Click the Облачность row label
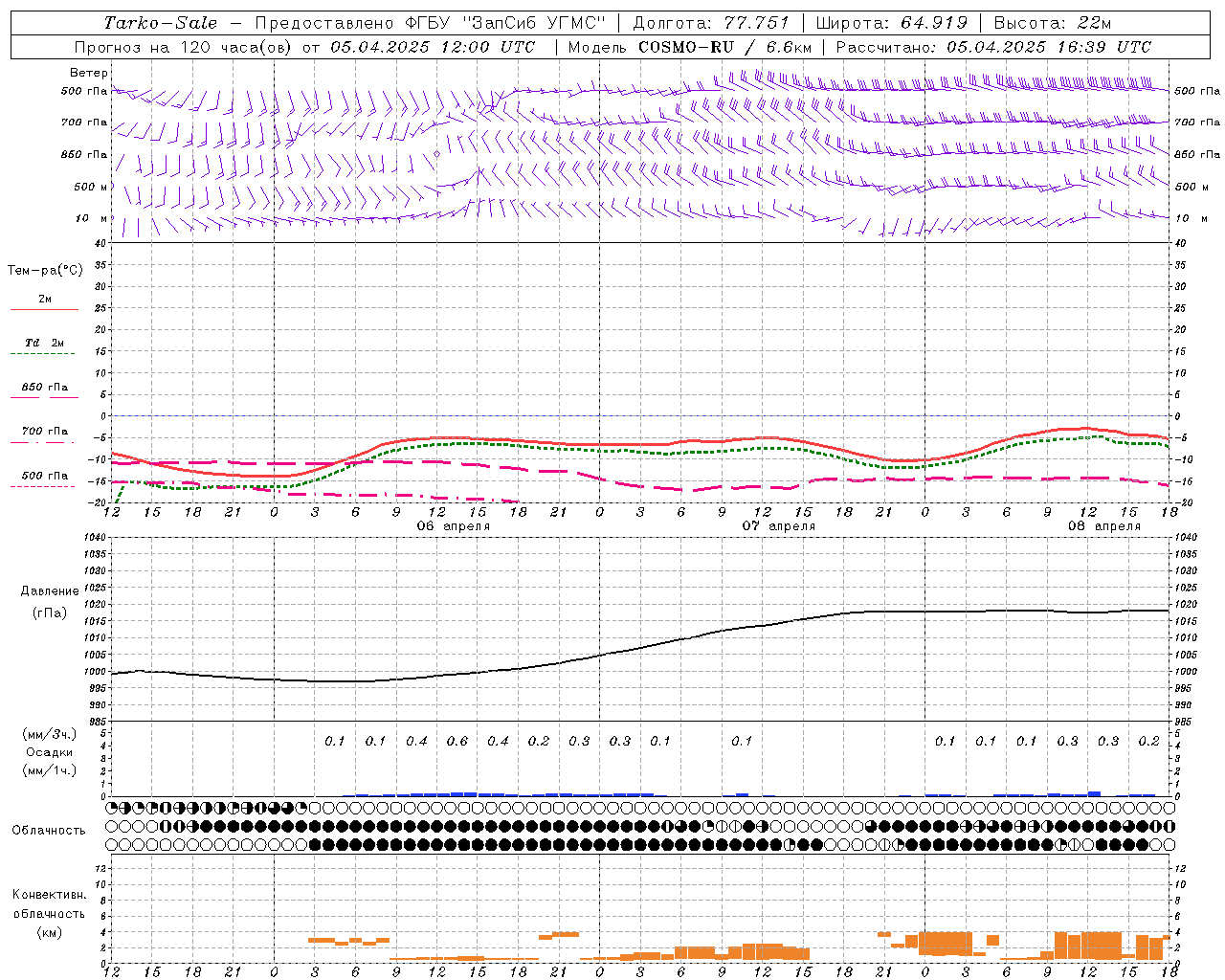Screen dimensions: 1225x980 tap(49, 831)
